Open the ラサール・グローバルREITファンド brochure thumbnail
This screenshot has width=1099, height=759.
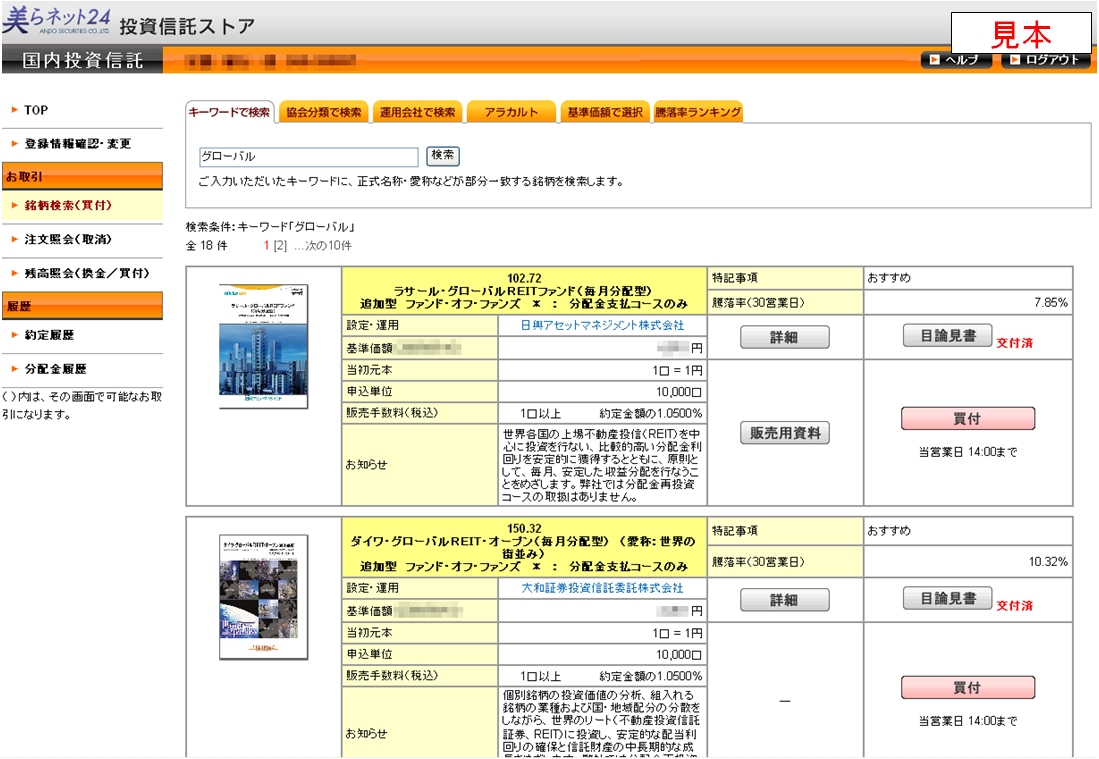point(264,346)
